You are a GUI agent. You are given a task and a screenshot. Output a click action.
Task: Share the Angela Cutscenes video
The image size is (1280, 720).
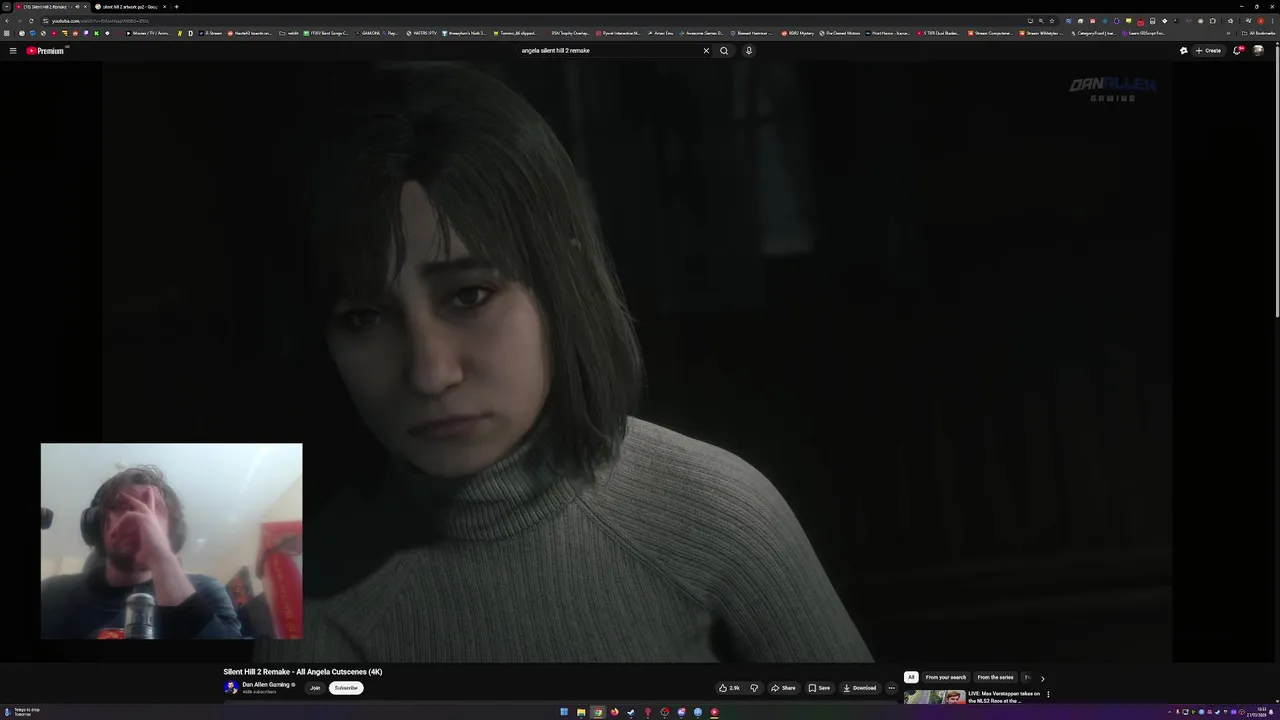point(783,688)
